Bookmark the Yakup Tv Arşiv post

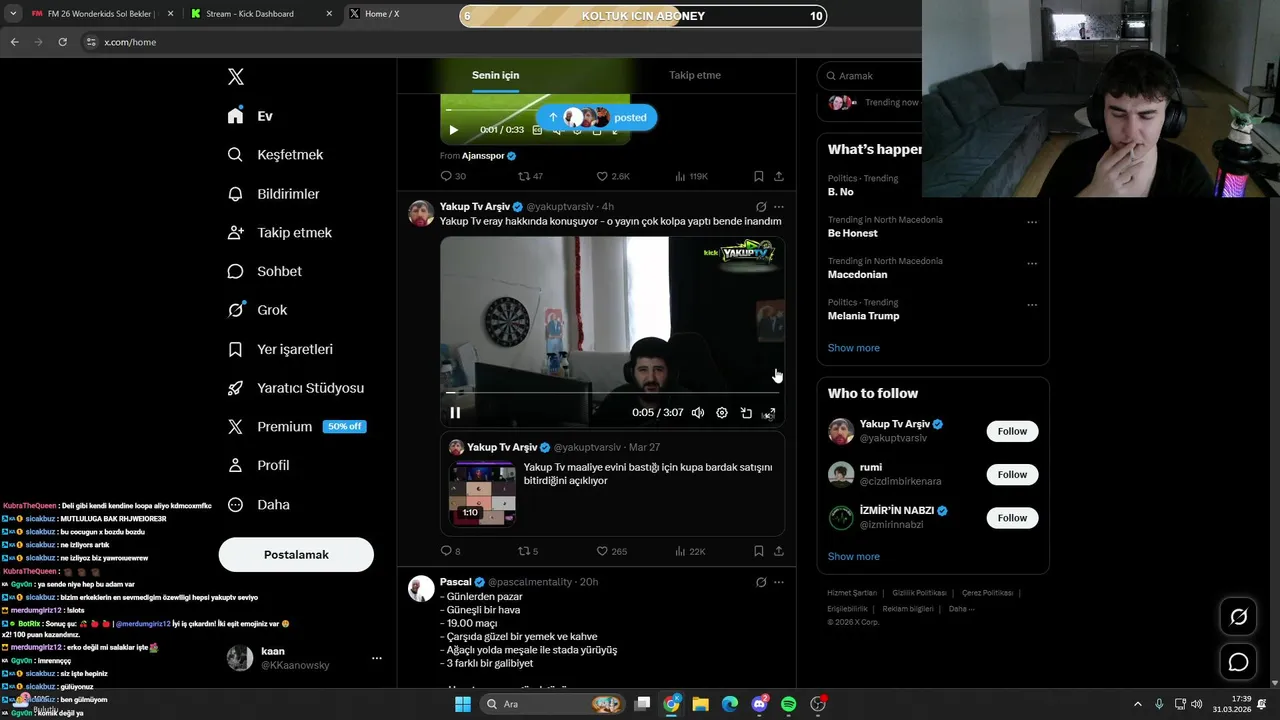tap(759, 551)
